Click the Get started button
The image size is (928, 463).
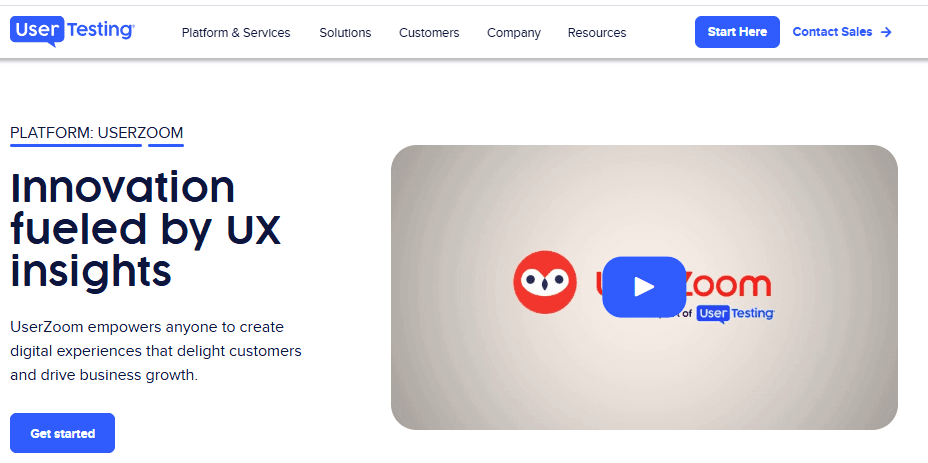coord(63,433)
